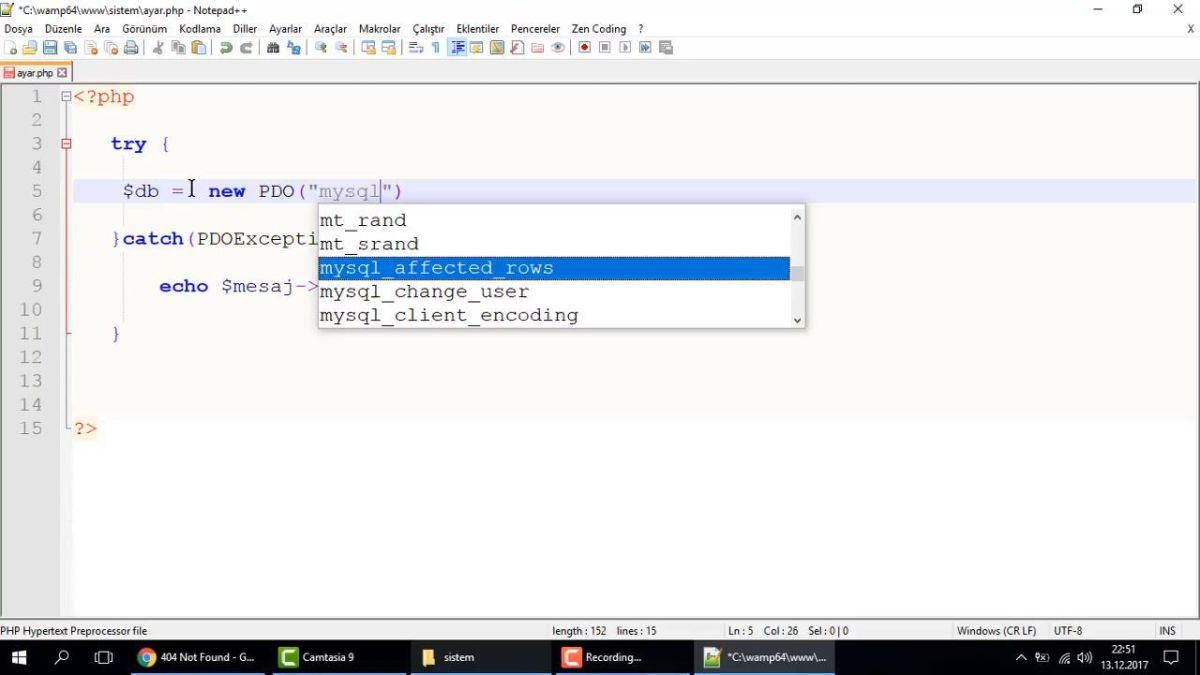The width and height of the screenshot is (1200, 675).
Task: Click the UTF-8 encoding status bar entry
Action: point(1067,631)
